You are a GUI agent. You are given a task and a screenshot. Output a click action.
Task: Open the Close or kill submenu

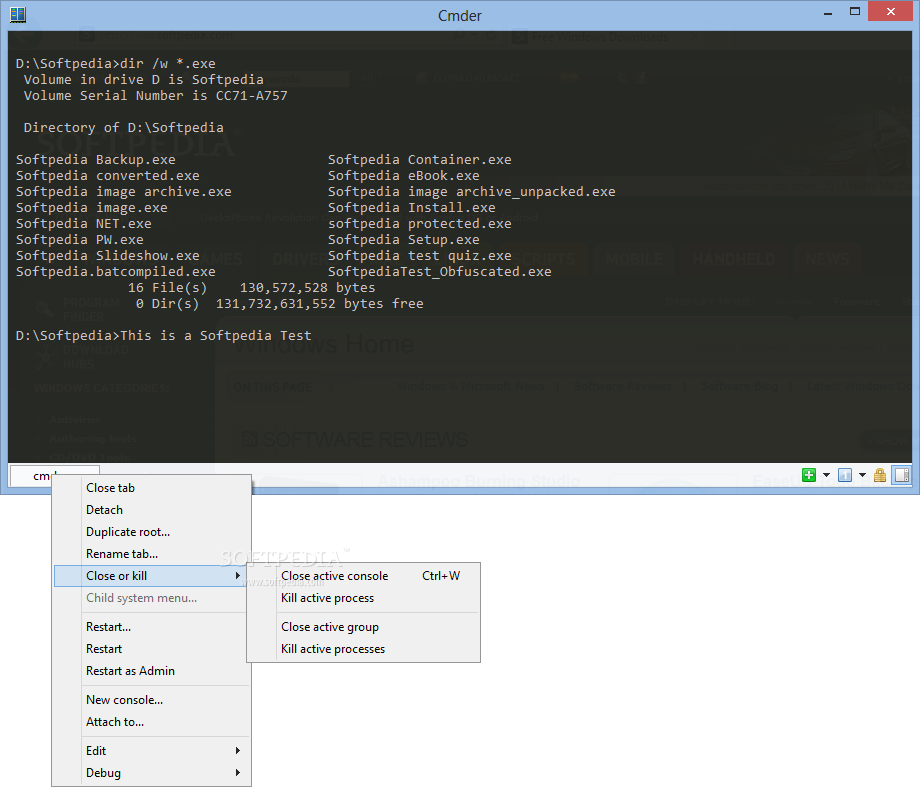(x=151, y=576)
